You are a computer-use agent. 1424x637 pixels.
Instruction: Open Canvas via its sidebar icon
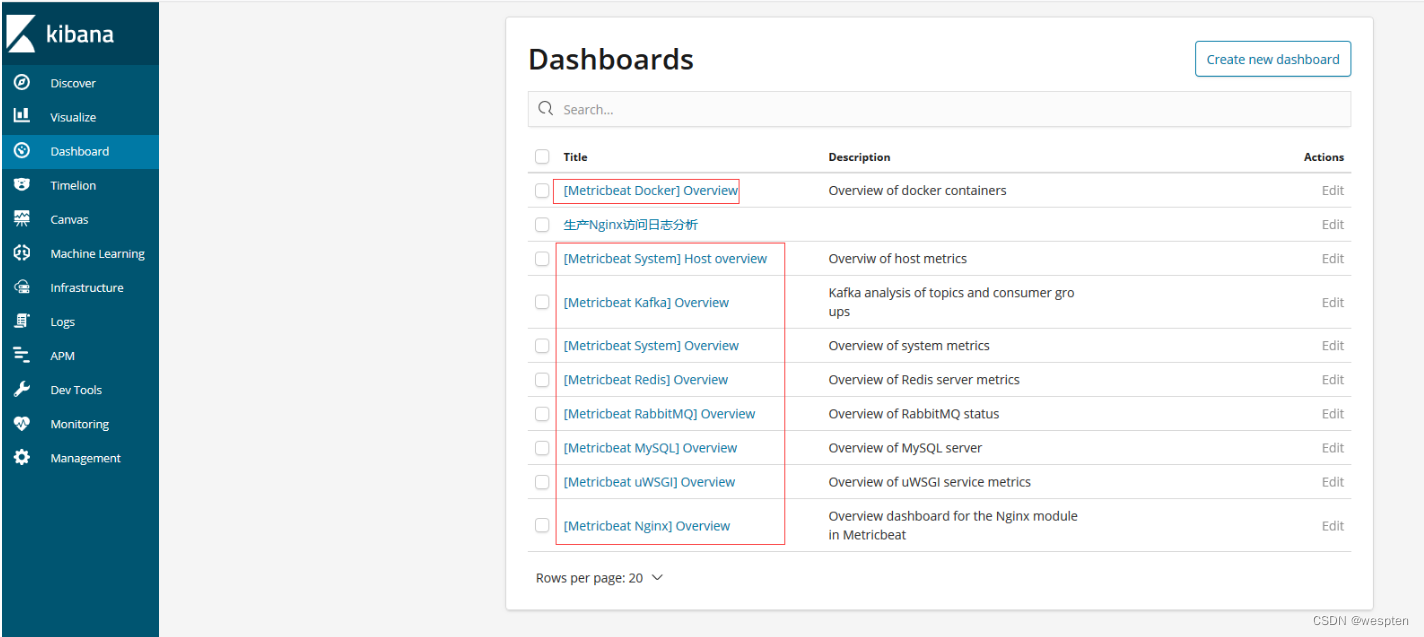coord(22,219)
